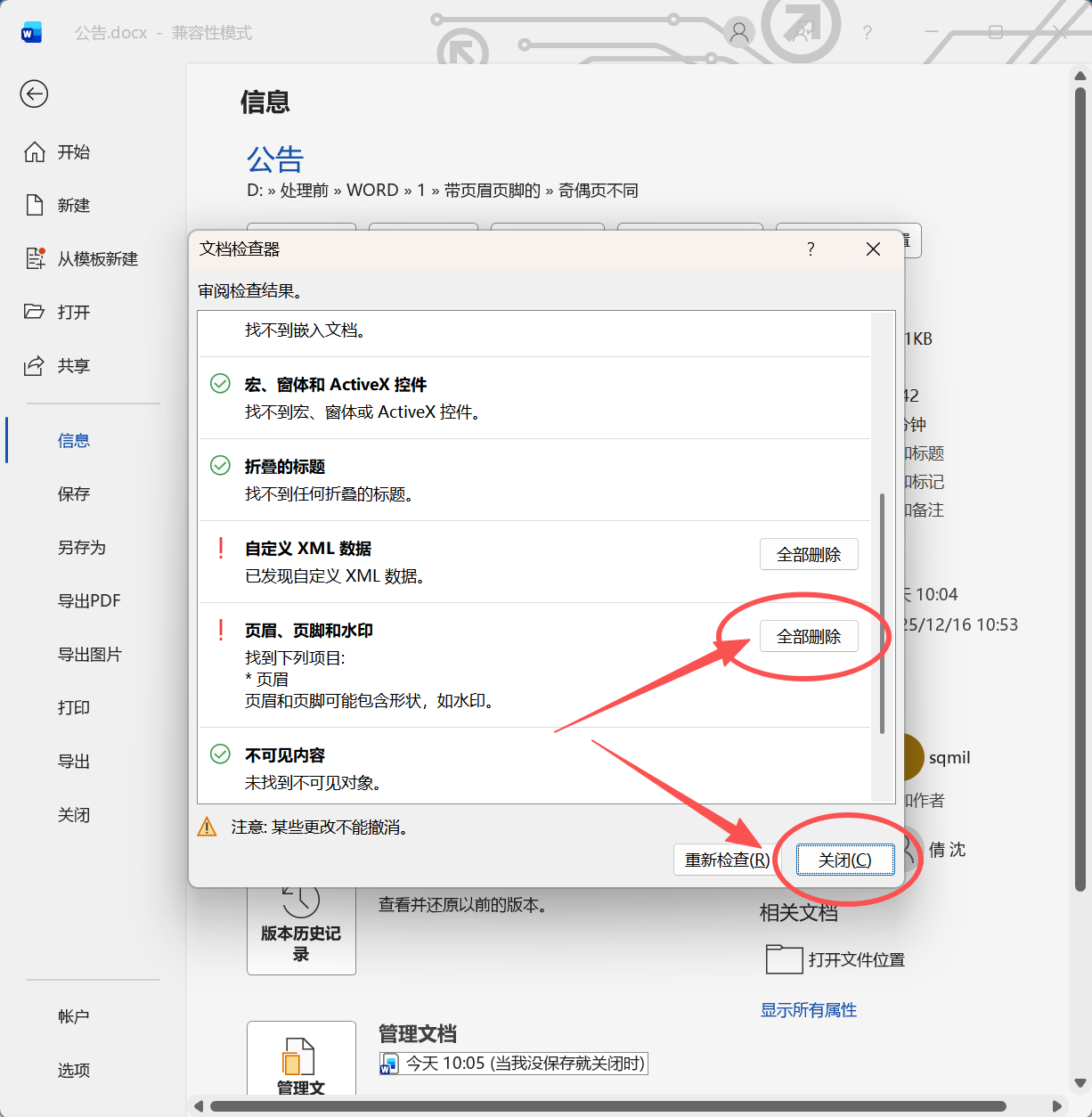Image resolution: width=1092 pixels, height=1117 pixels.
Task: Click the text 未找到不可见对象。
Action: click(x=314, y=783)
